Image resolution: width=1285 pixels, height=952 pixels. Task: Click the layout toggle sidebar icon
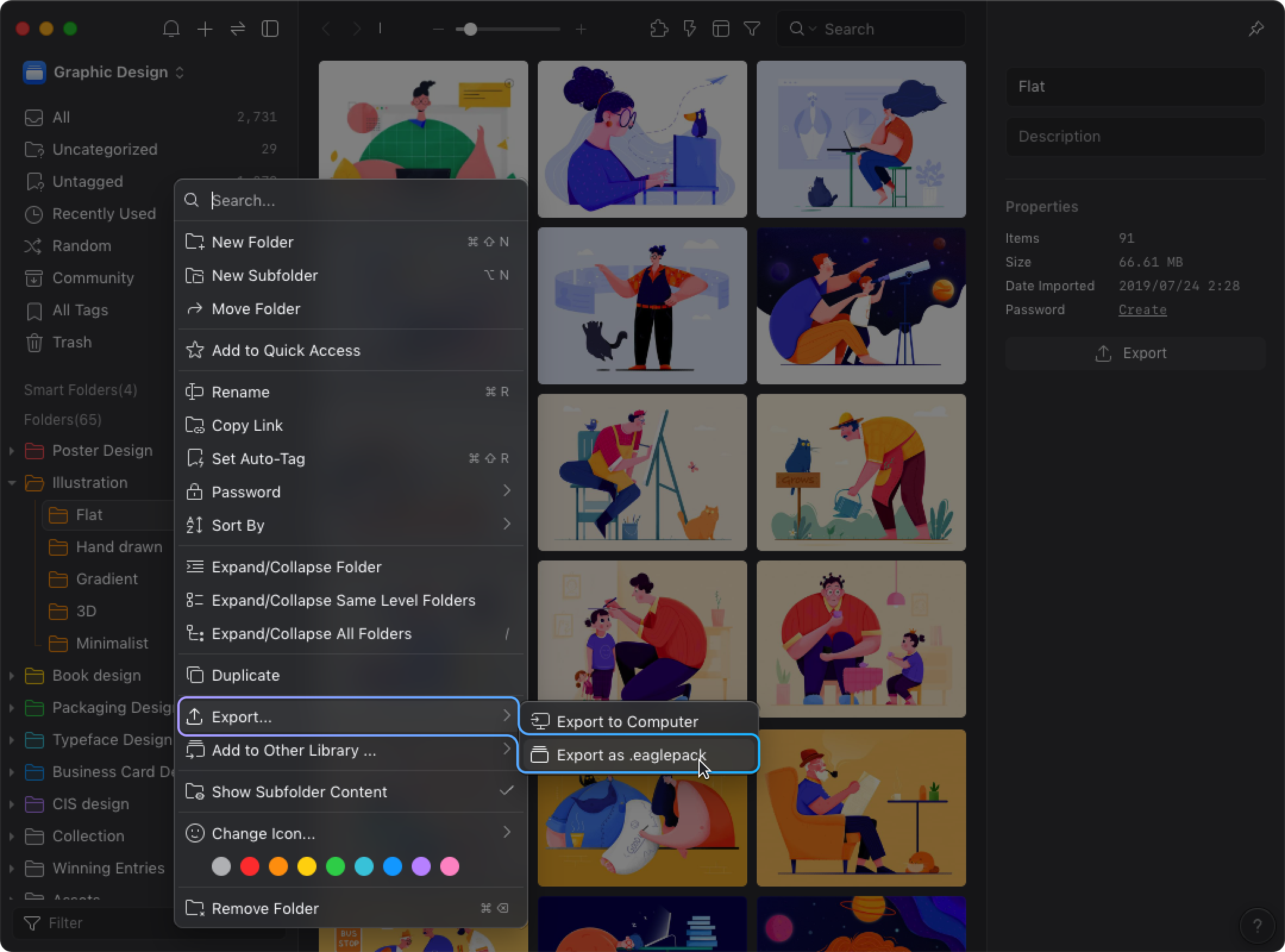click(x=271, y=29)
